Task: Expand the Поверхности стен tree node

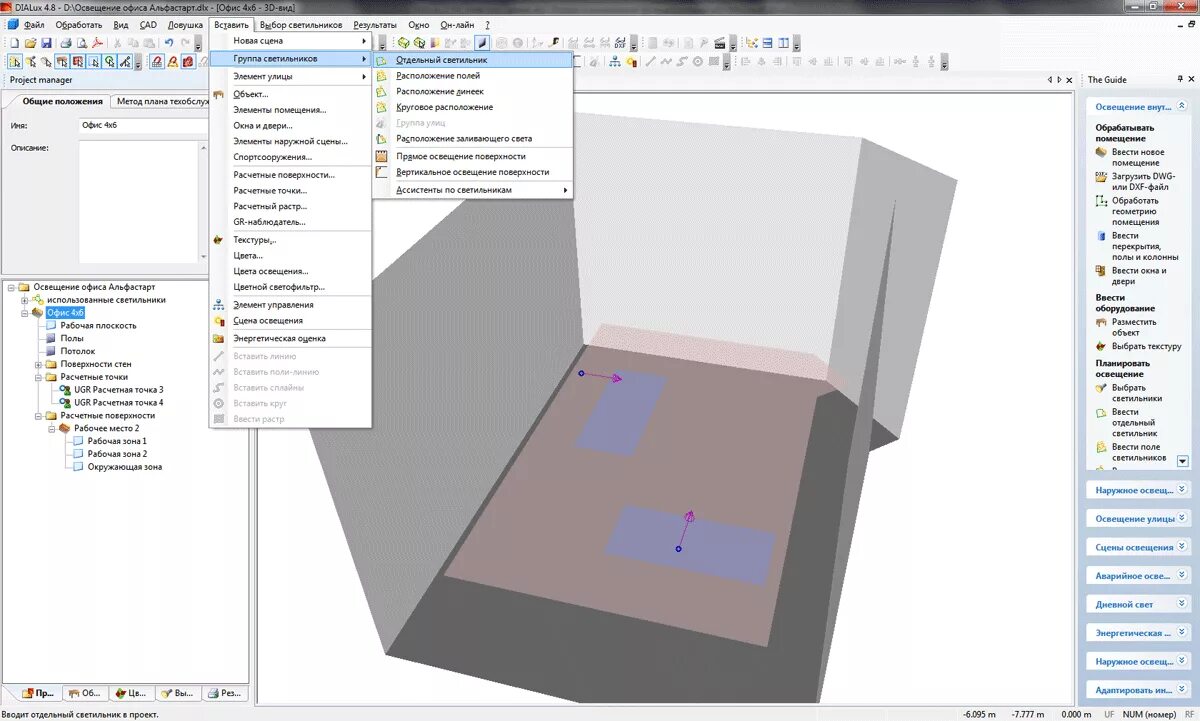Action: click(38, 364)
